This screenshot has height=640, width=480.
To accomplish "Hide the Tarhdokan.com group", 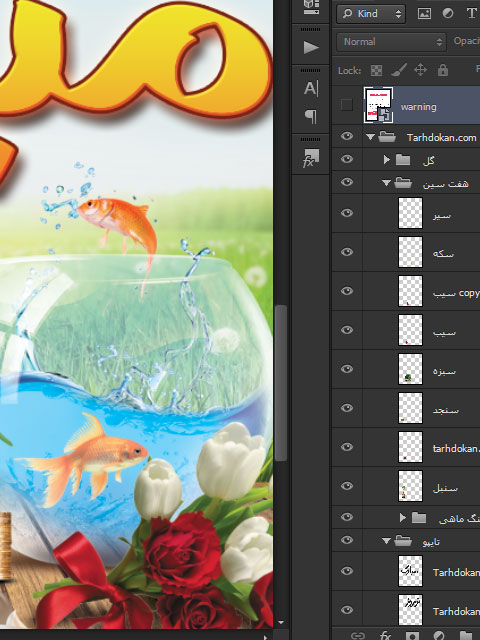I will [x=347, y=136].
